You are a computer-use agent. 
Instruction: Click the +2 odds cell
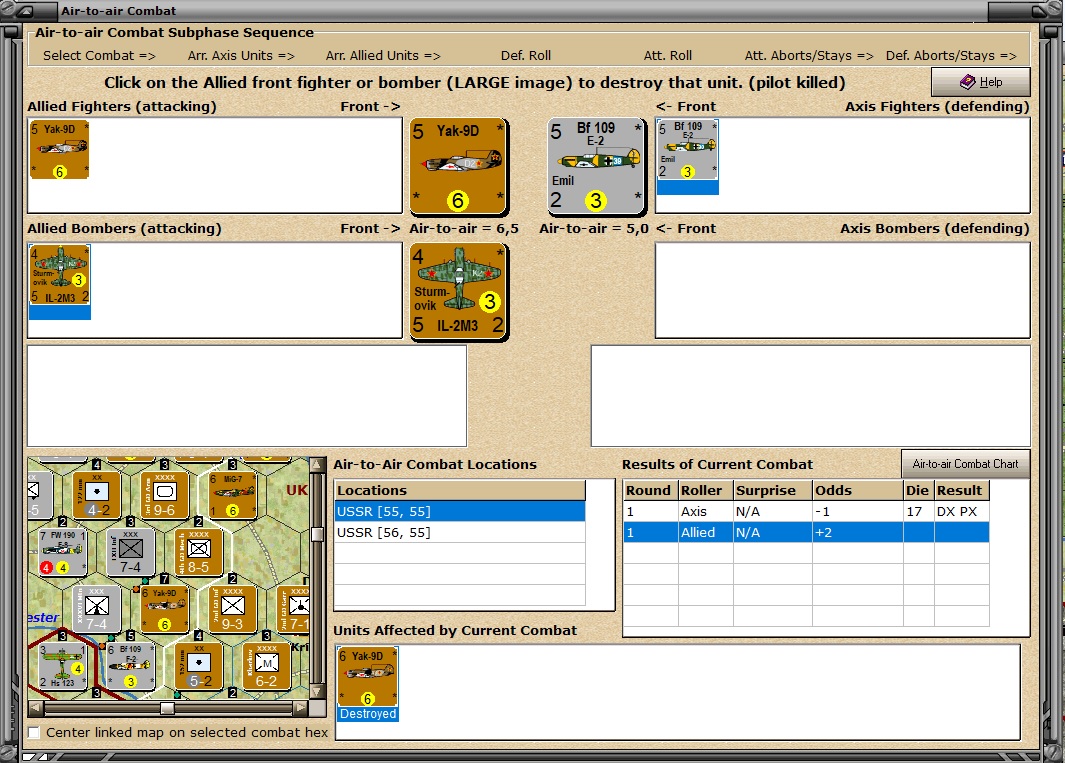click(x=858, y=532)
